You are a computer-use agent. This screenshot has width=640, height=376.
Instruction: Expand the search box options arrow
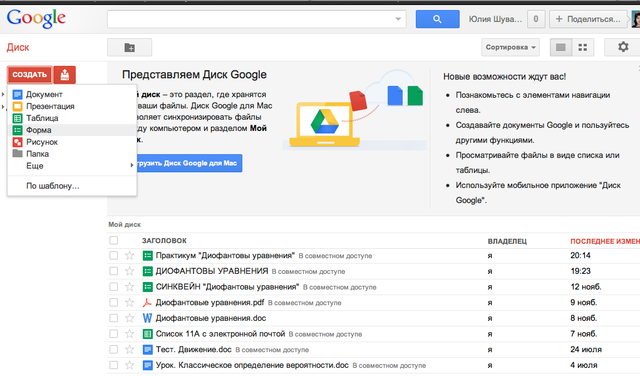[398, 19]
